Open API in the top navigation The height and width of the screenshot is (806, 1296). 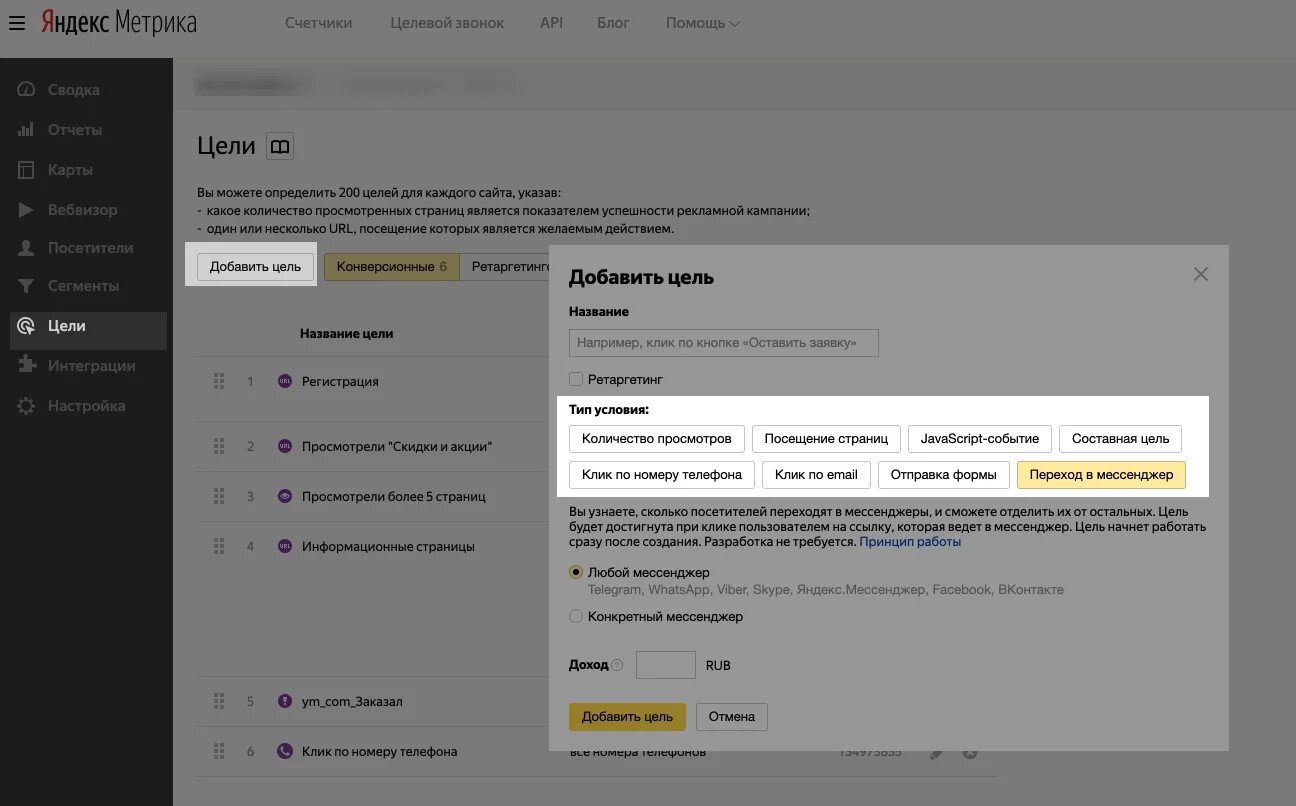point(551,23)
